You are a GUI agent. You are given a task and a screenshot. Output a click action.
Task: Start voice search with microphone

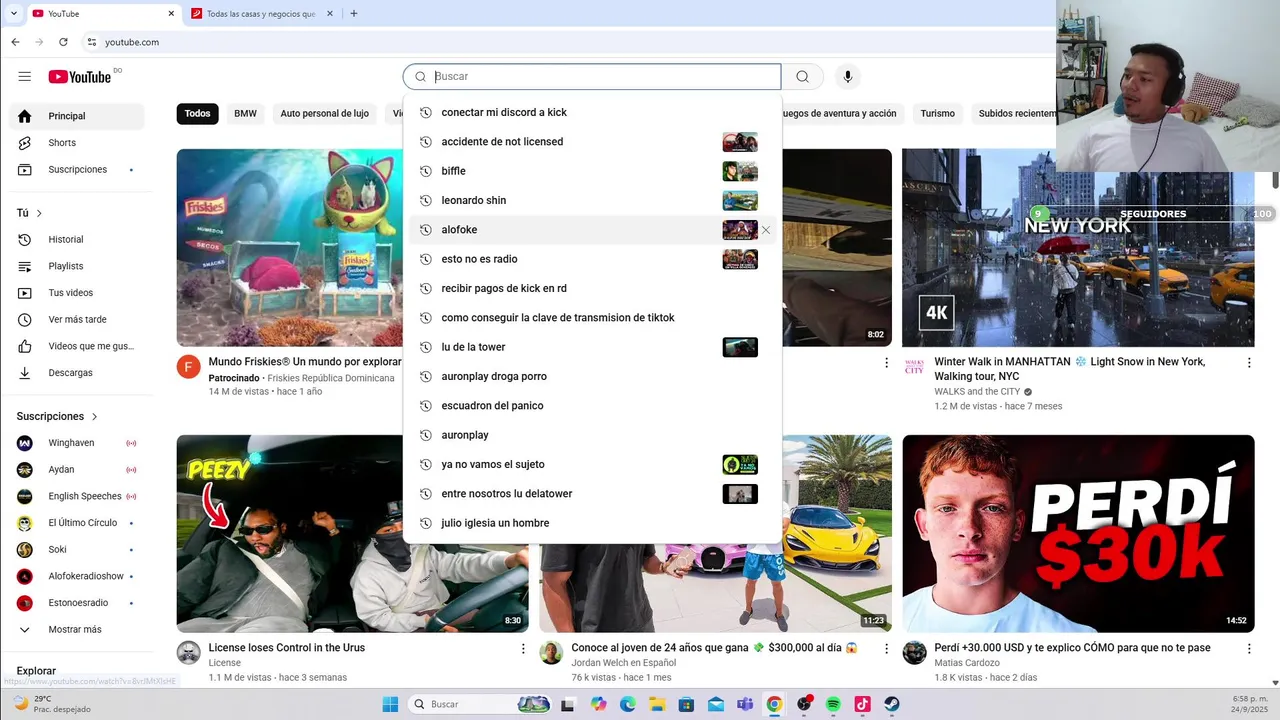click(847, 77)
